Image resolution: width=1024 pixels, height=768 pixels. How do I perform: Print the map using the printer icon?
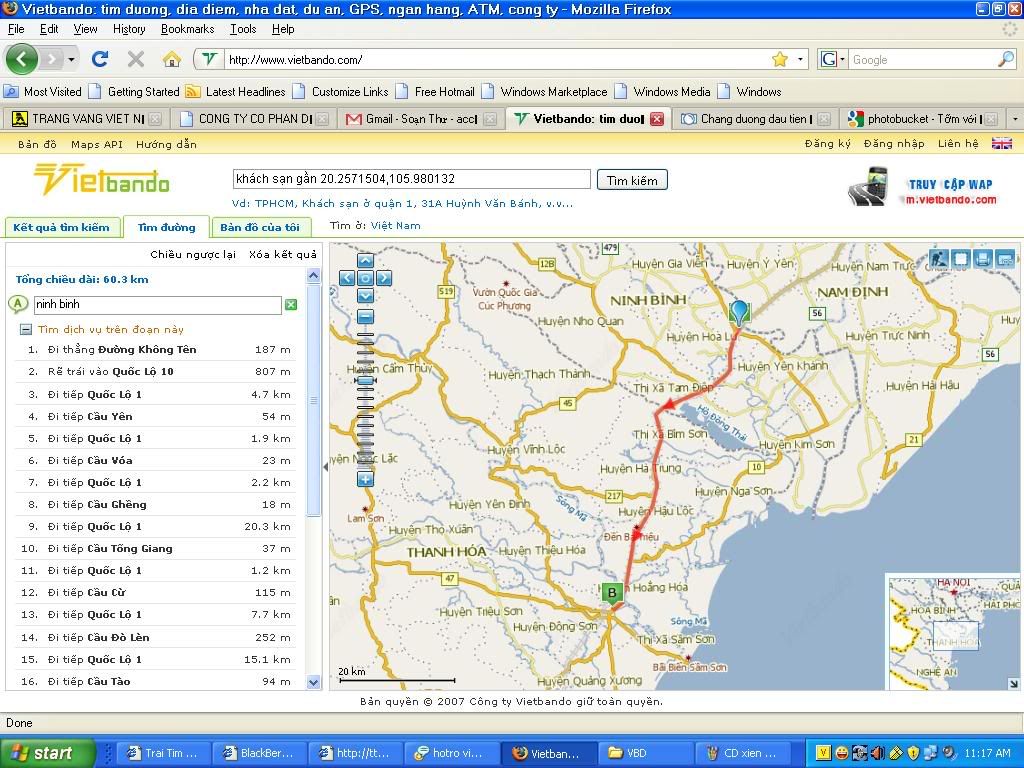[983, 259]
